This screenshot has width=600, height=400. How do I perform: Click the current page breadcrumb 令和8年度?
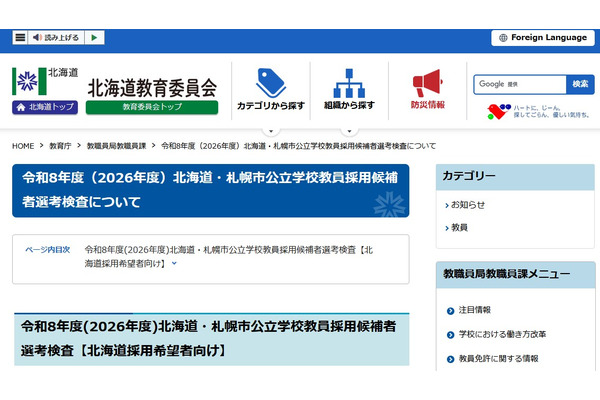(x=298, y=146)
